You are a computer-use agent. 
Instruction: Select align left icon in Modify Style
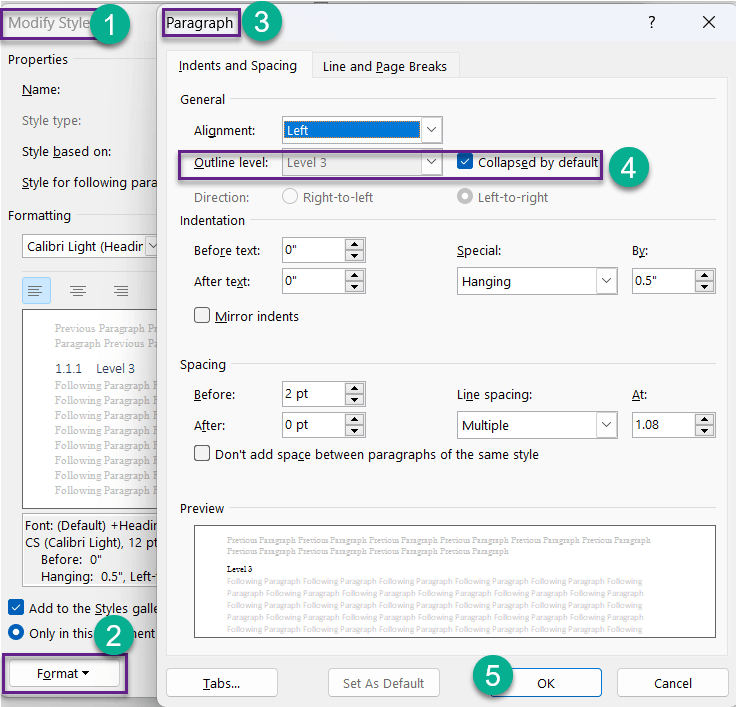click(36, 291)
